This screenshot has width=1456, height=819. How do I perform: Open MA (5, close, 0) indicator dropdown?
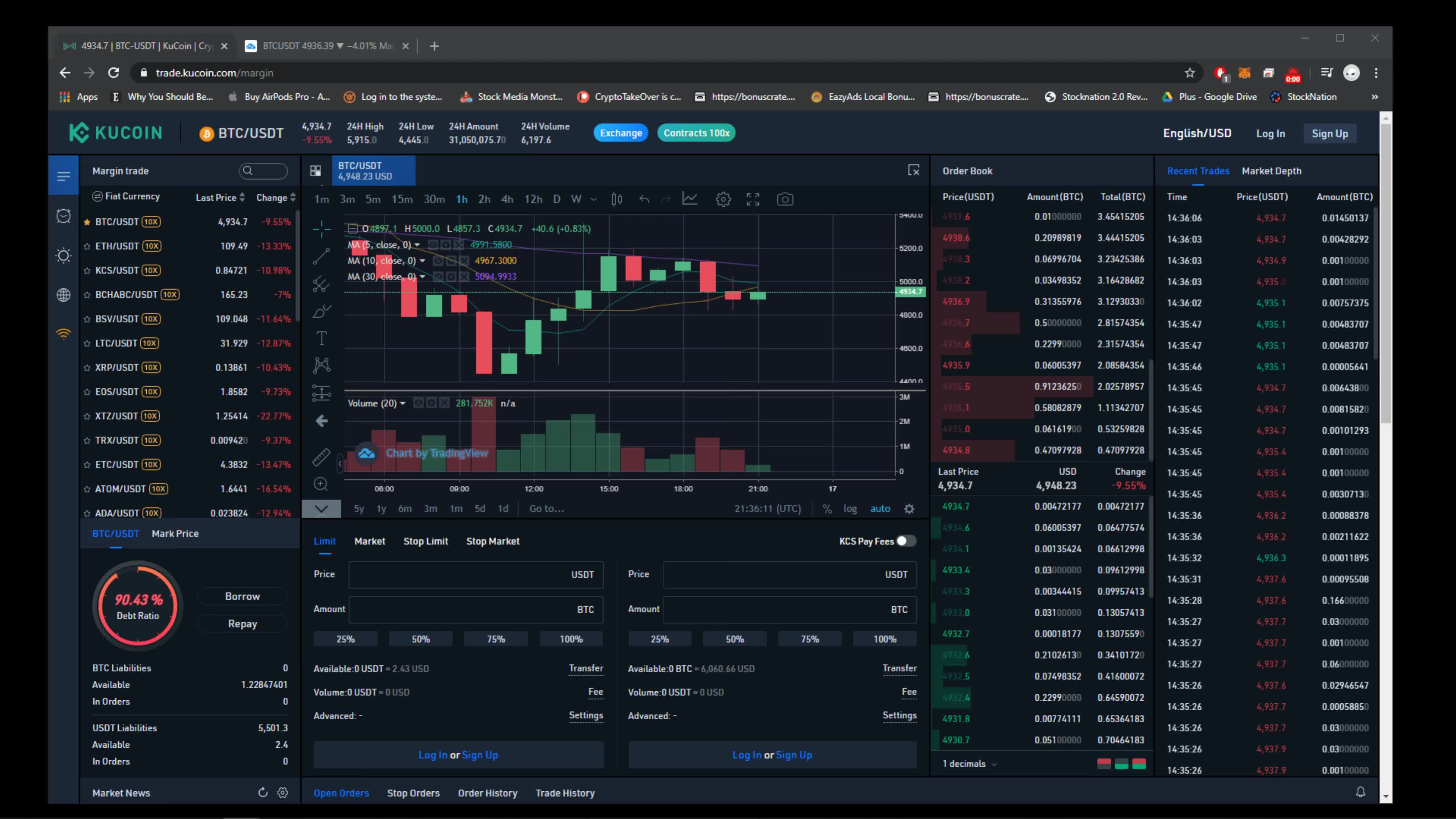pos(417,245)
